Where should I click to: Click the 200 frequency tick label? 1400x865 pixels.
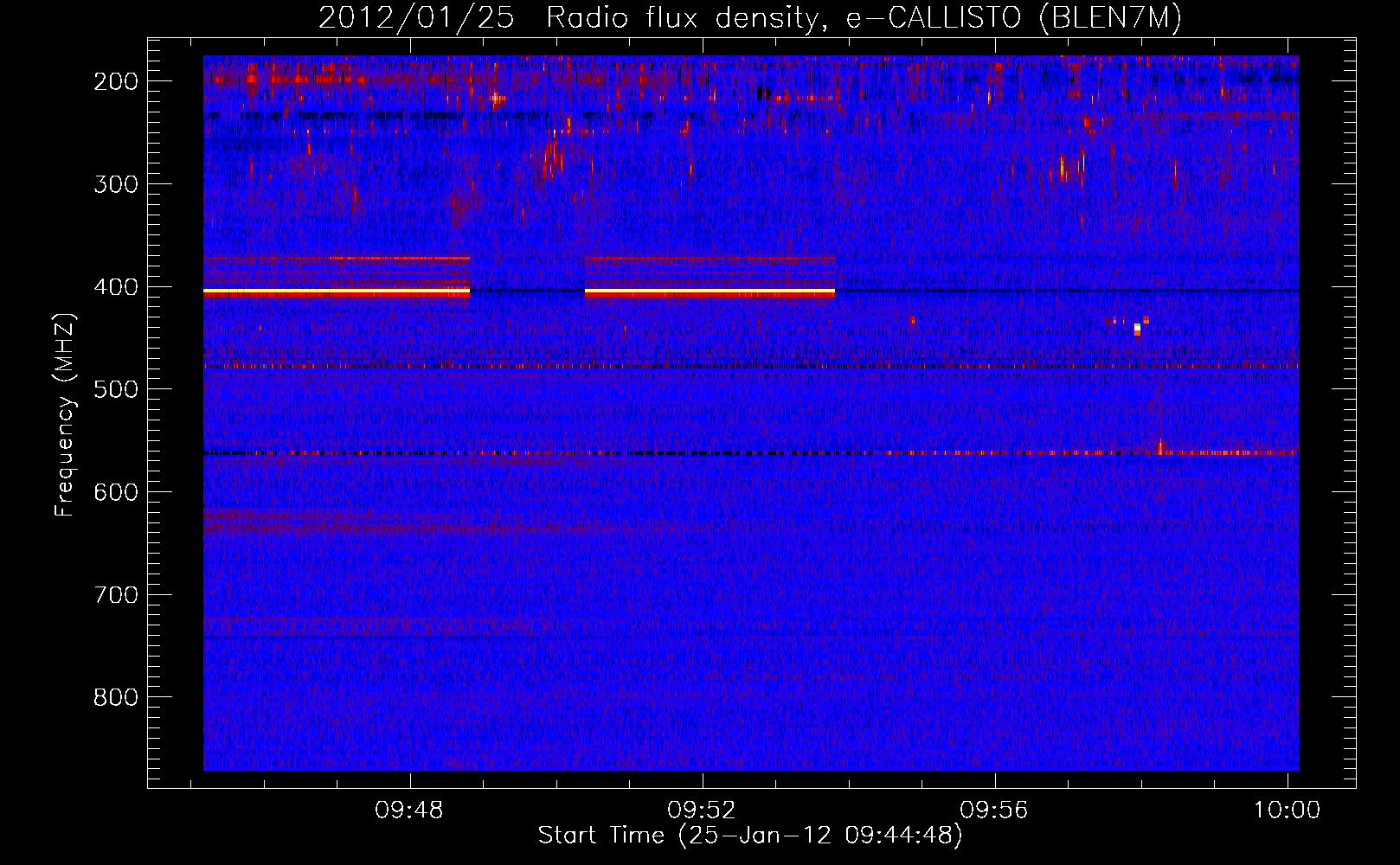tap(116, 81)
